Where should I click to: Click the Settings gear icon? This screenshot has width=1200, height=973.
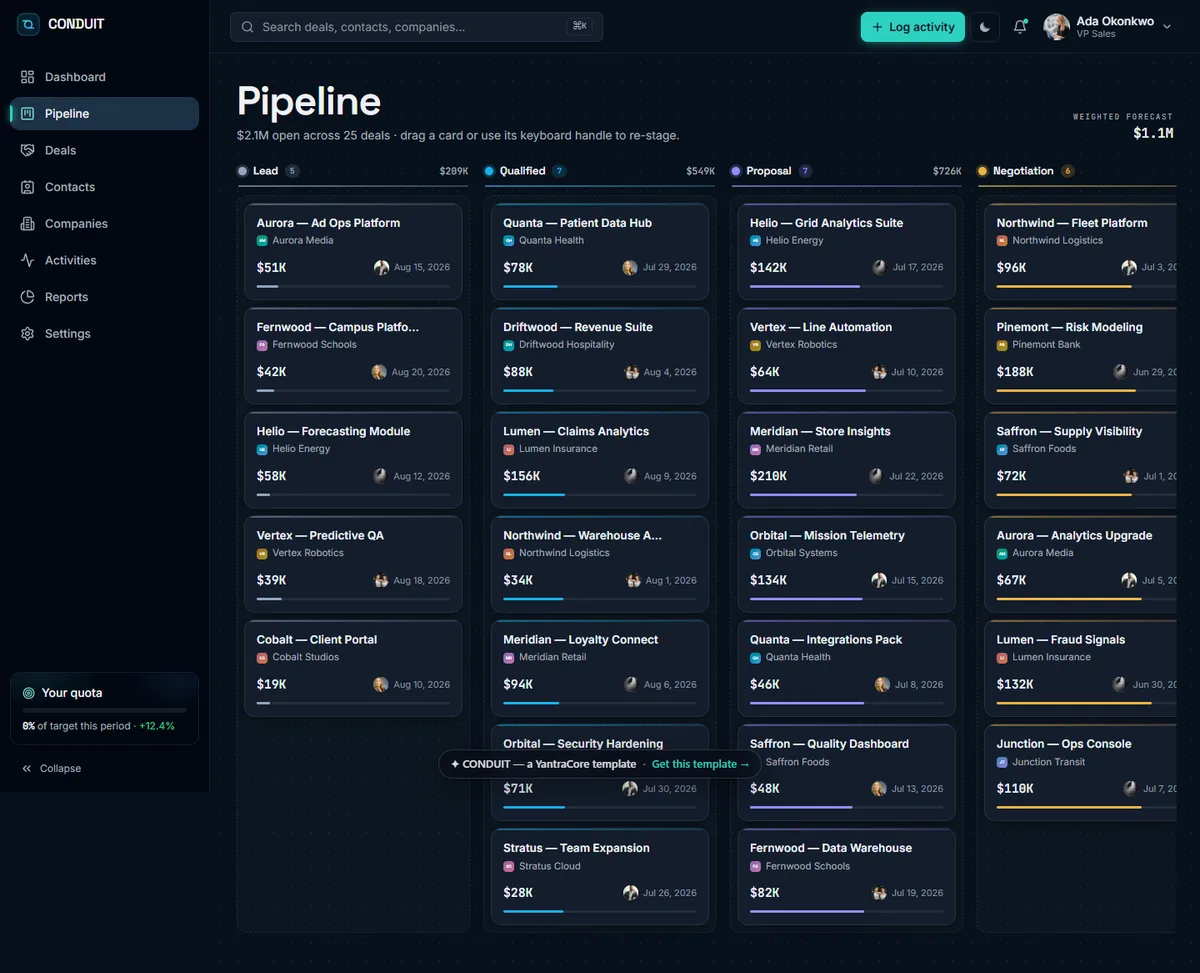coord(27,334)
